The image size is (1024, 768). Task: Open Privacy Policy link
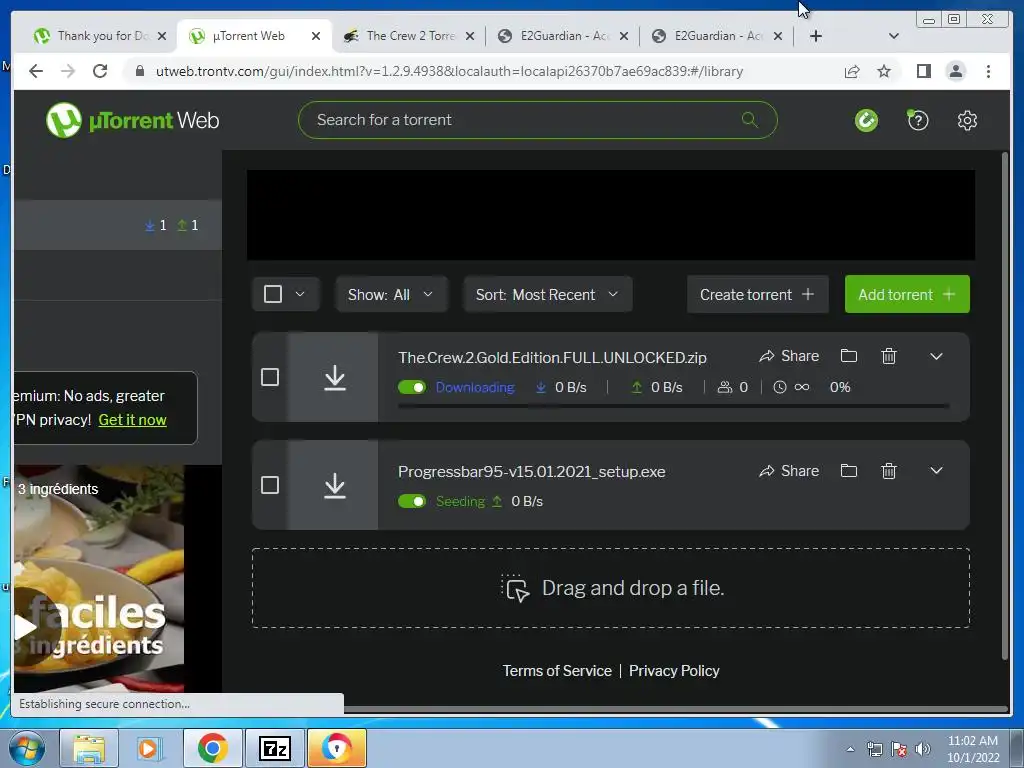674,671
